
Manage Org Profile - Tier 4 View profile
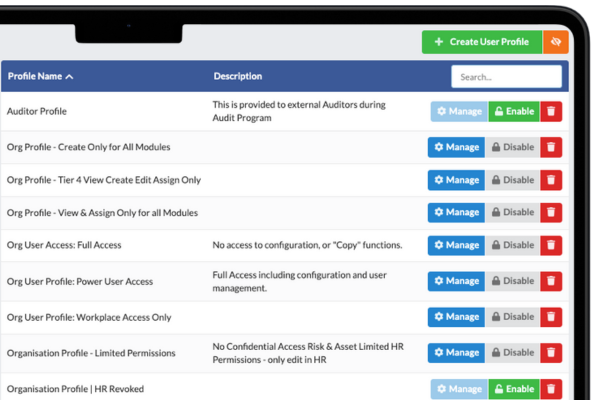457,180
